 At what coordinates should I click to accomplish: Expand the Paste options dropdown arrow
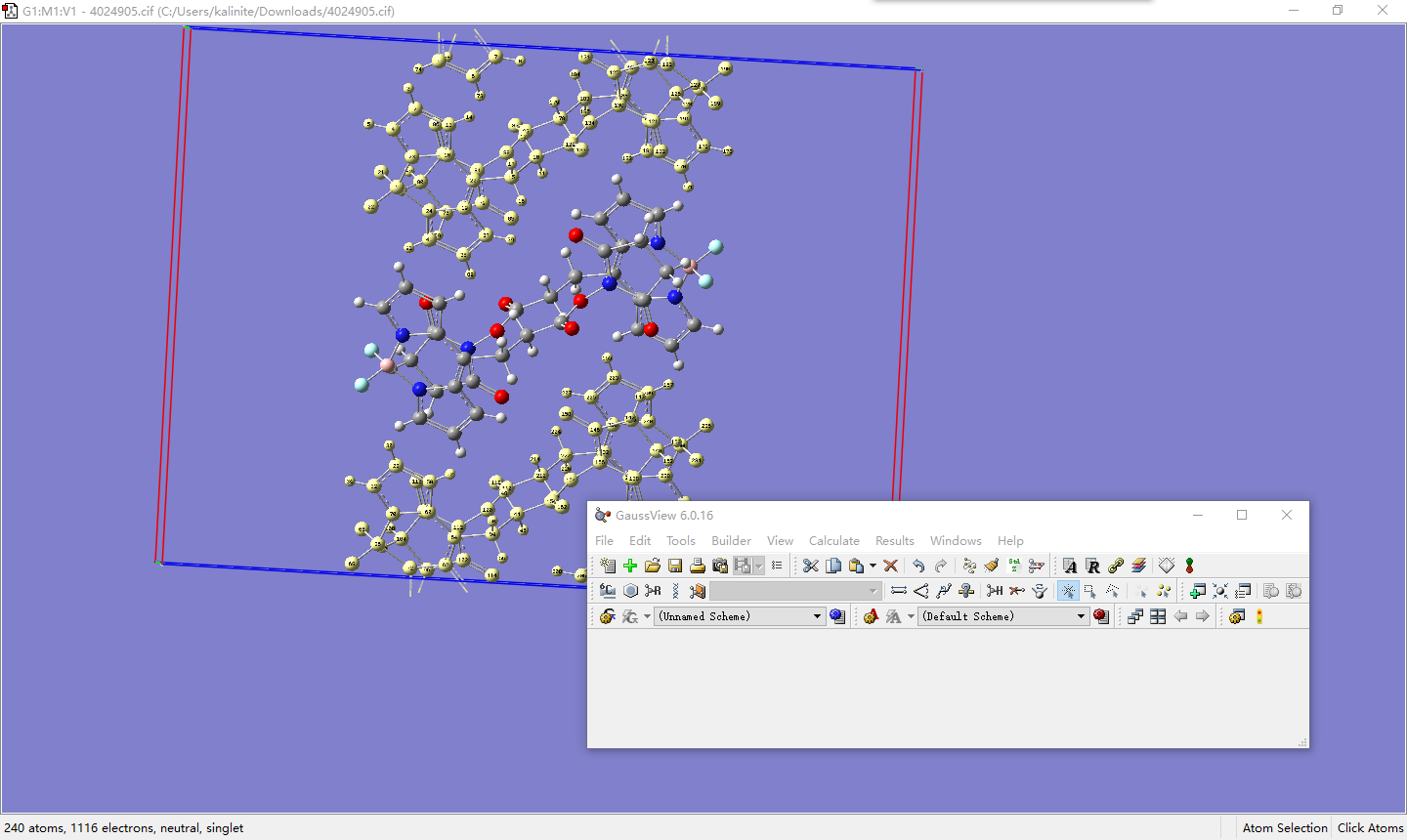(873, 565)
